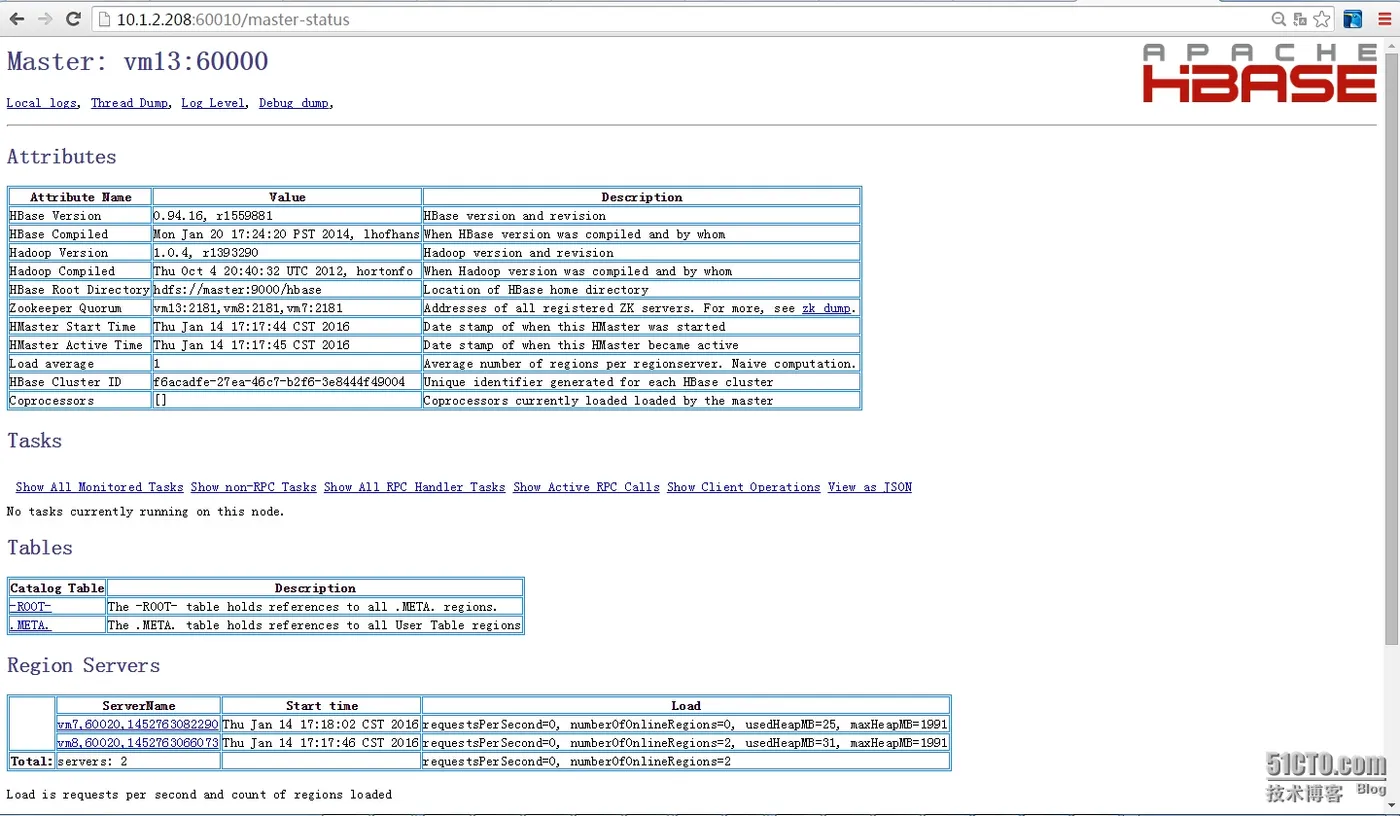The width and height of the screenshot is (1400, 816).
Task: Click the cluster ID 'f6acadfe-27ea-46c7-b2f6-3e8444f49004'
Action: point(280,382)
